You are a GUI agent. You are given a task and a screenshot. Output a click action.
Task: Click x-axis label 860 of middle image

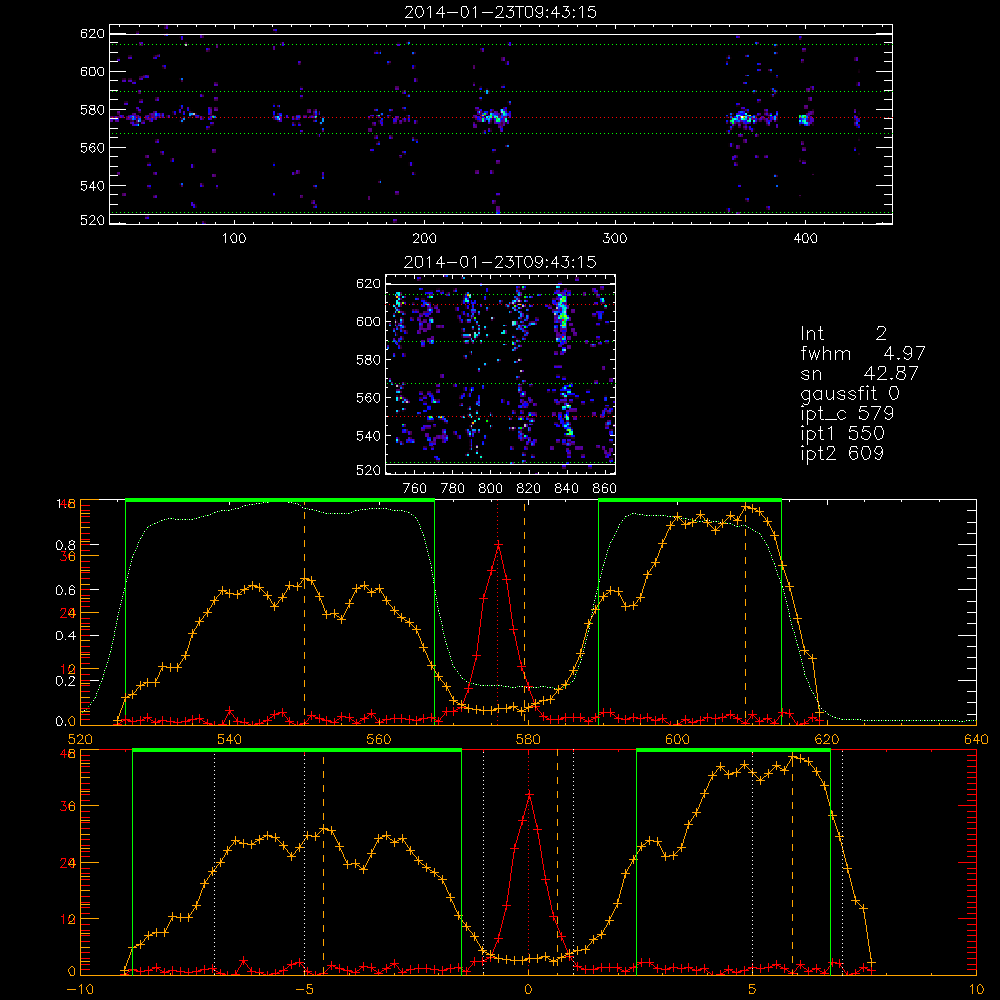click(605, 489)
